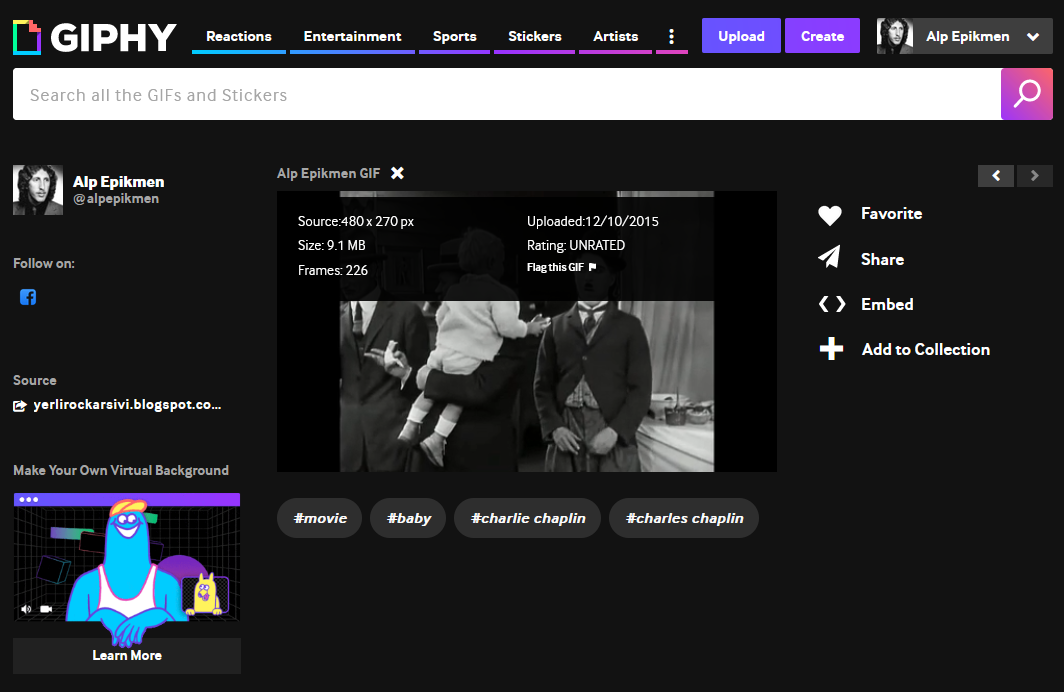1064x692 pixels.
Task: Click Flag this GIF link
Action: [555, 267]
